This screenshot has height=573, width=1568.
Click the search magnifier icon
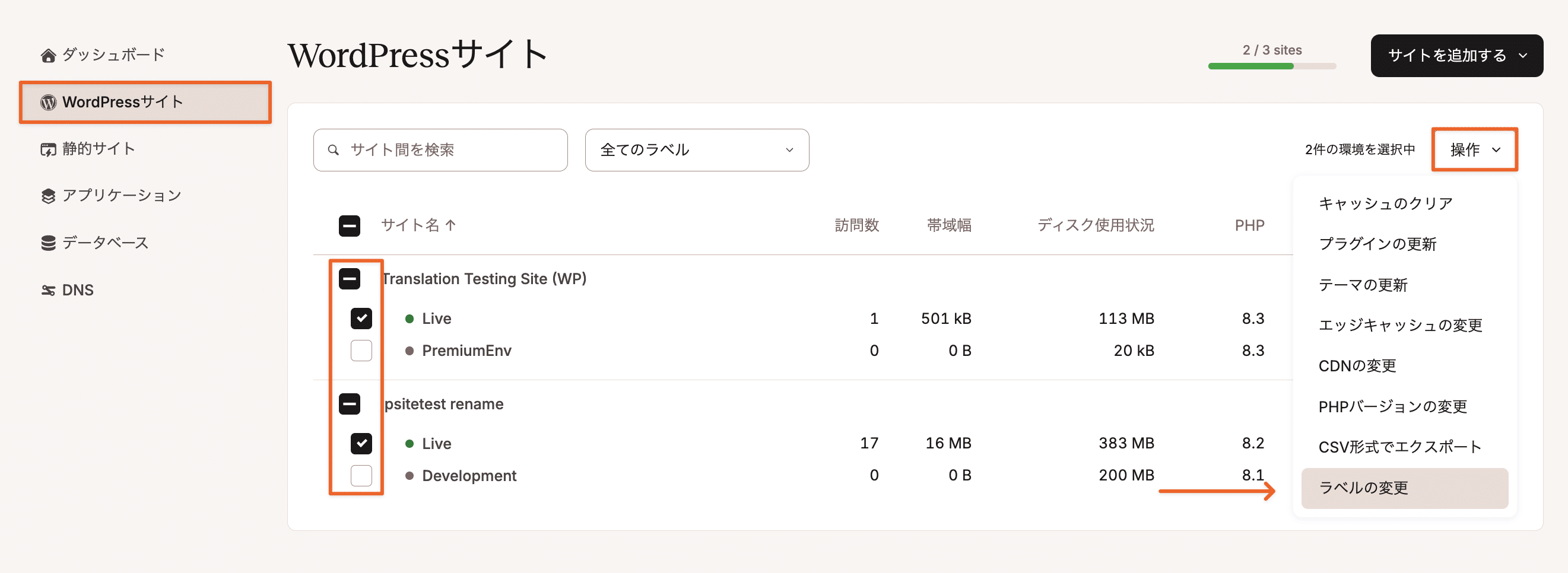tap(334, 149)
